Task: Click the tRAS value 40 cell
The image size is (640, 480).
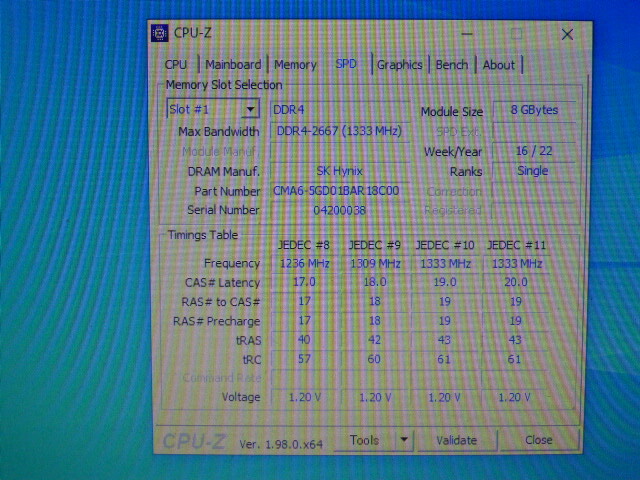Action: pyautogui.click(x=304, y=340)
